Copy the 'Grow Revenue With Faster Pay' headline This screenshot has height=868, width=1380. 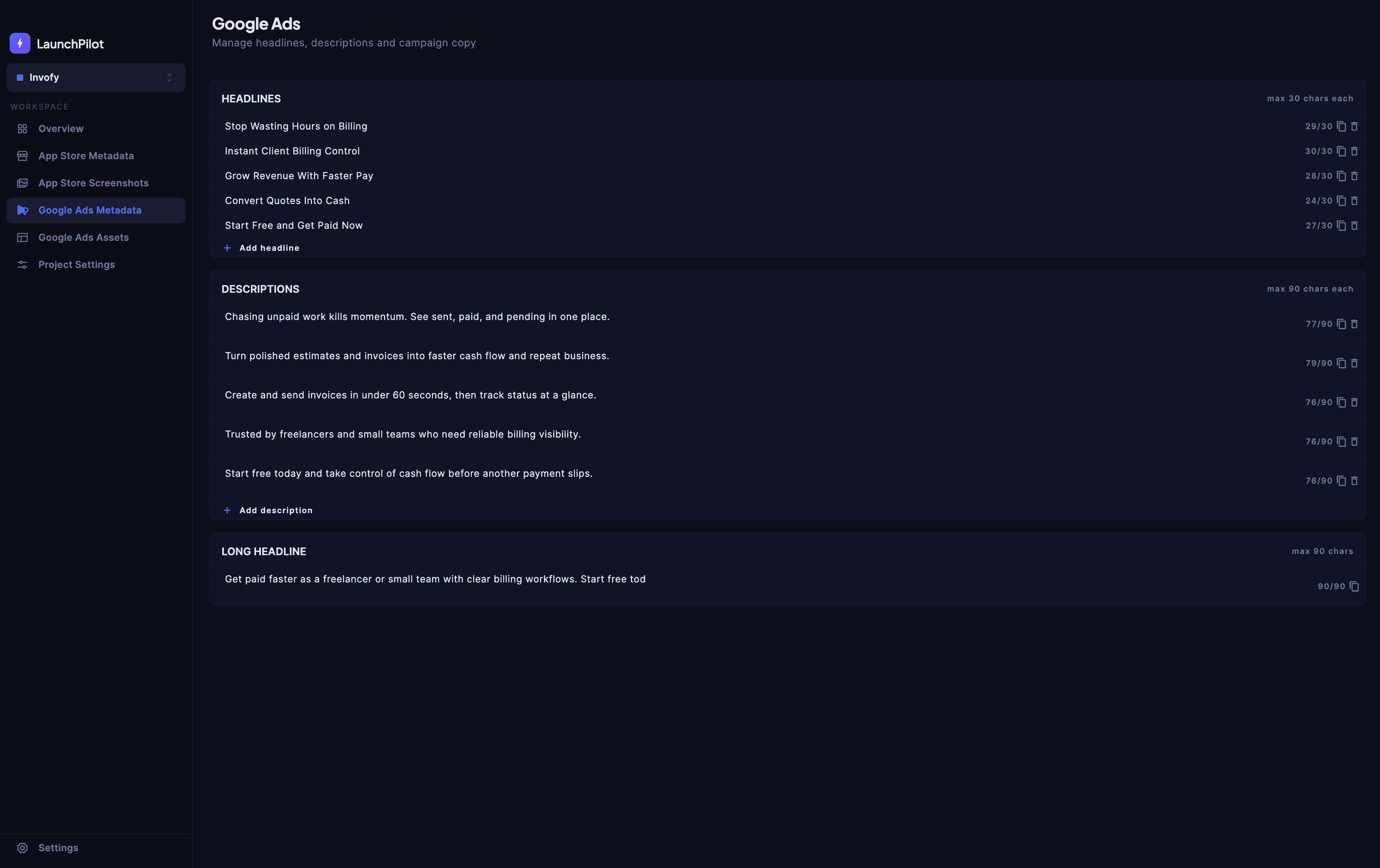click(1341, 176)
